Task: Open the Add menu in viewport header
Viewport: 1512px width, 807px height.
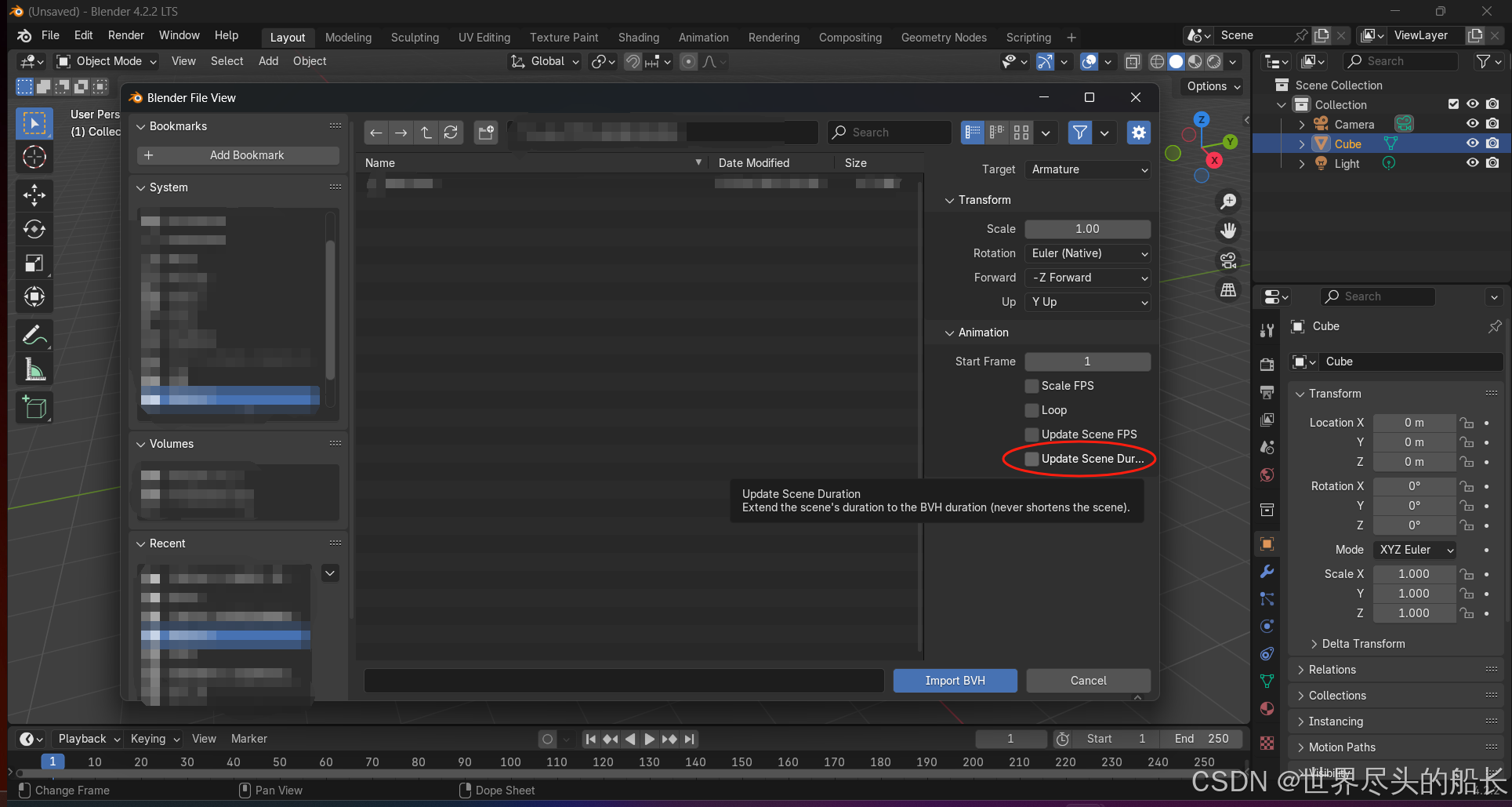Action: (268, 61)
